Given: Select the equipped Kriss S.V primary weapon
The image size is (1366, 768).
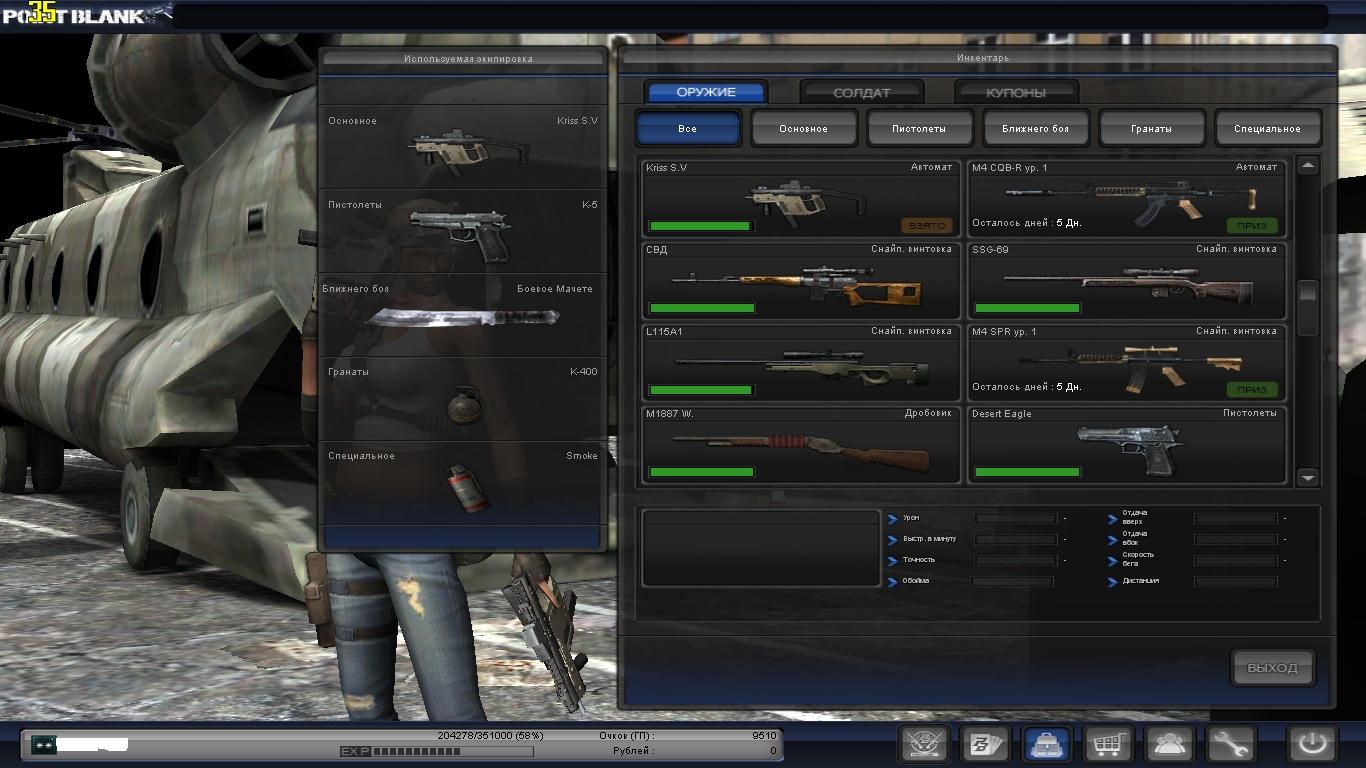Looking at the screenshot, I should click(x=463, y=148).
